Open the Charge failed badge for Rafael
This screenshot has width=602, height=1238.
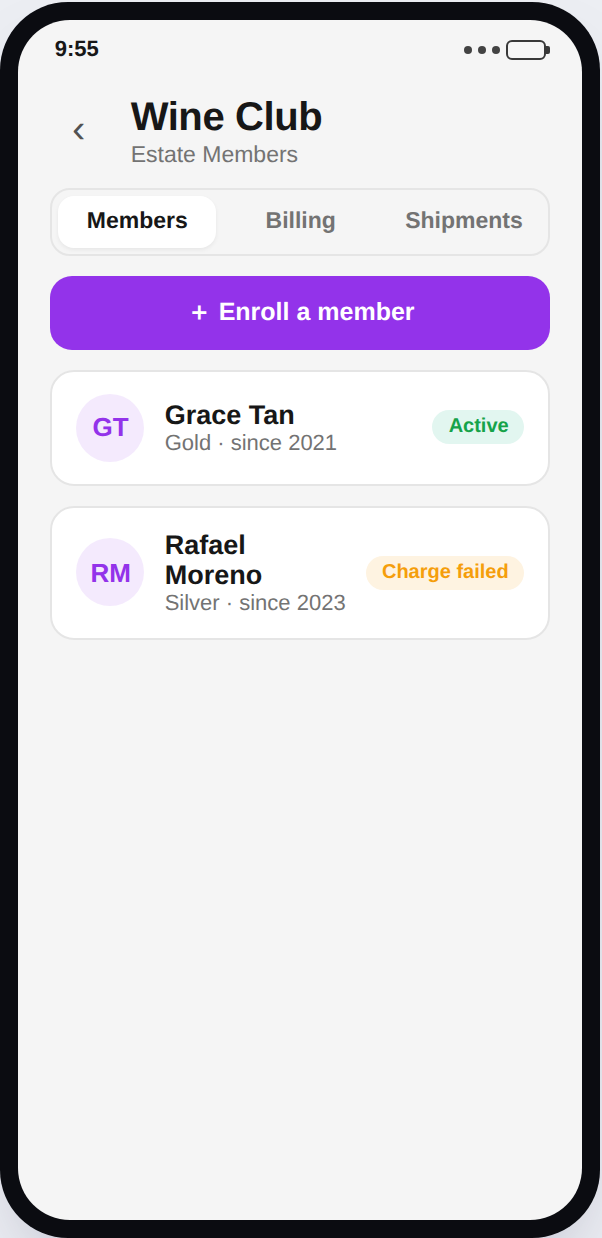[445, 572]
